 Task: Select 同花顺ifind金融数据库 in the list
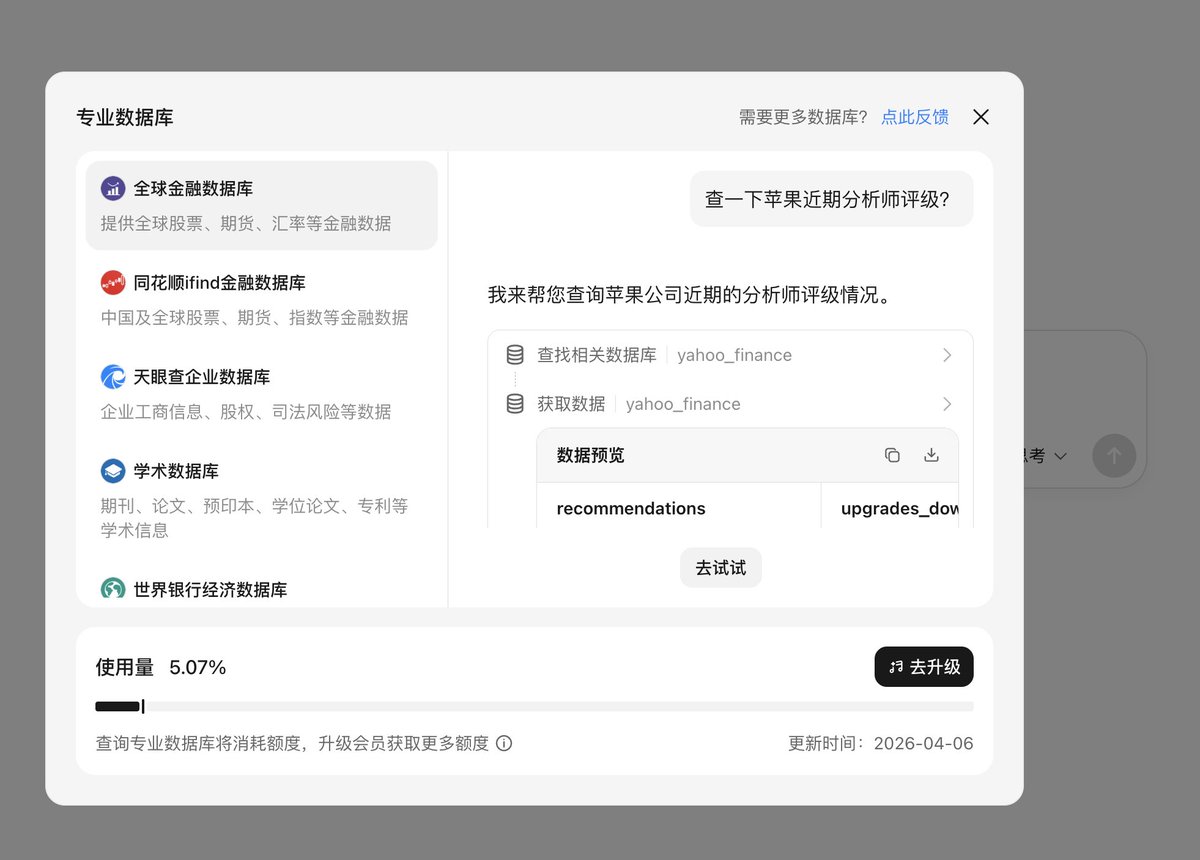pos(262,299)
